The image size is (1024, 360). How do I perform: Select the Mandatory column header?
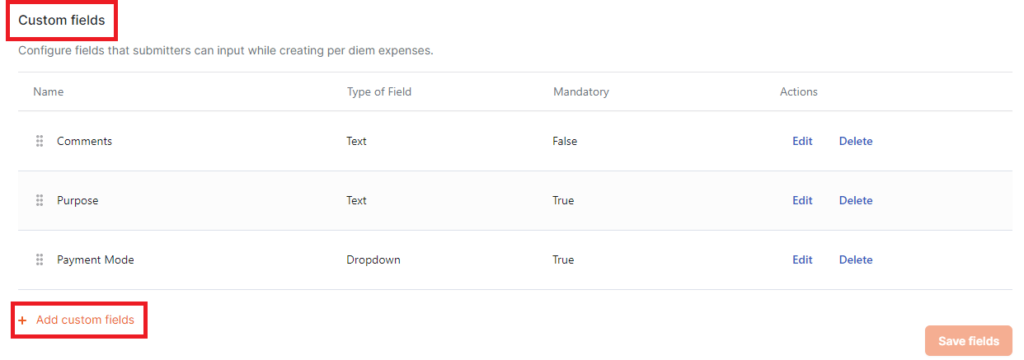[581, 92]
